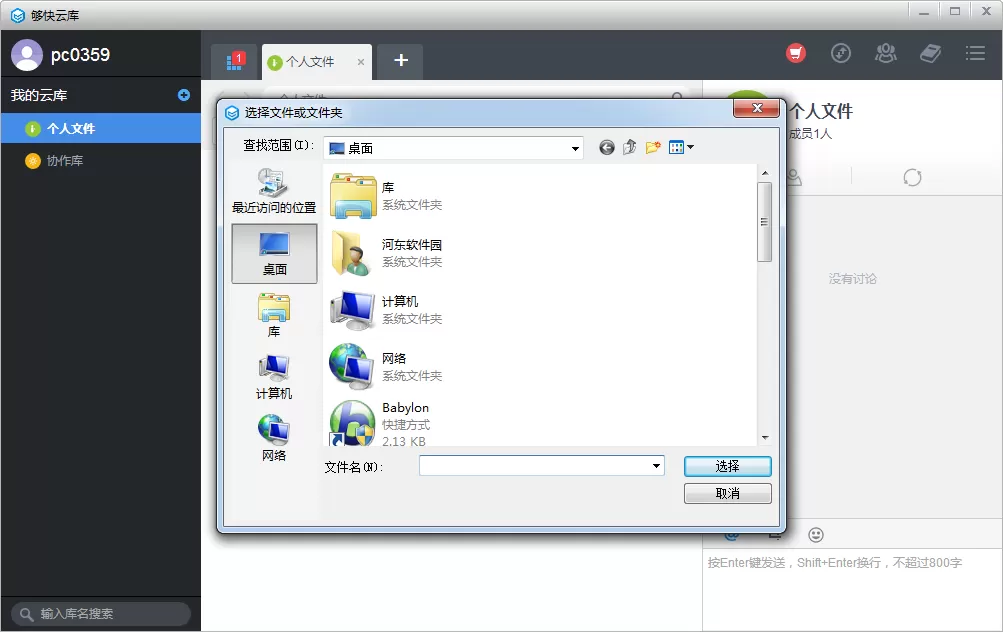
Task: Expand the 文件名 combo box dropdown arrow
Action: click(656, 466)
